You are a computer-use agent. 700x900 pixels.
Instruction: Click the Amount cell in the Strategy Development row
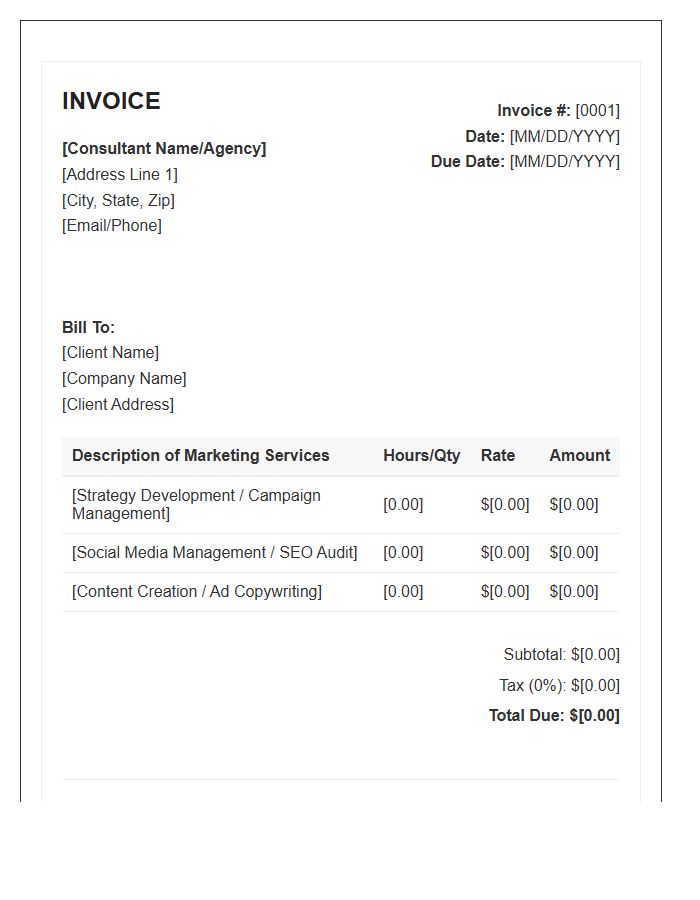(x=574, y=505)
